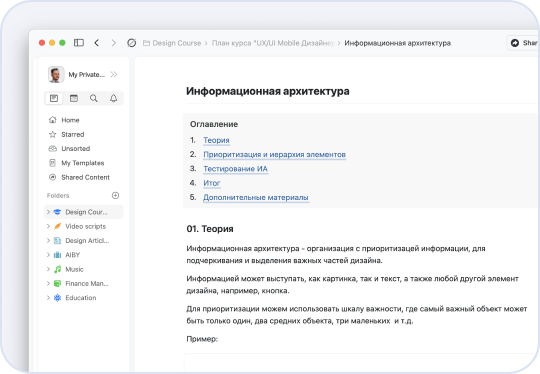Expand the Education folder
The width and height of the screenshot is (540, 374).
[x=48, y=298]
